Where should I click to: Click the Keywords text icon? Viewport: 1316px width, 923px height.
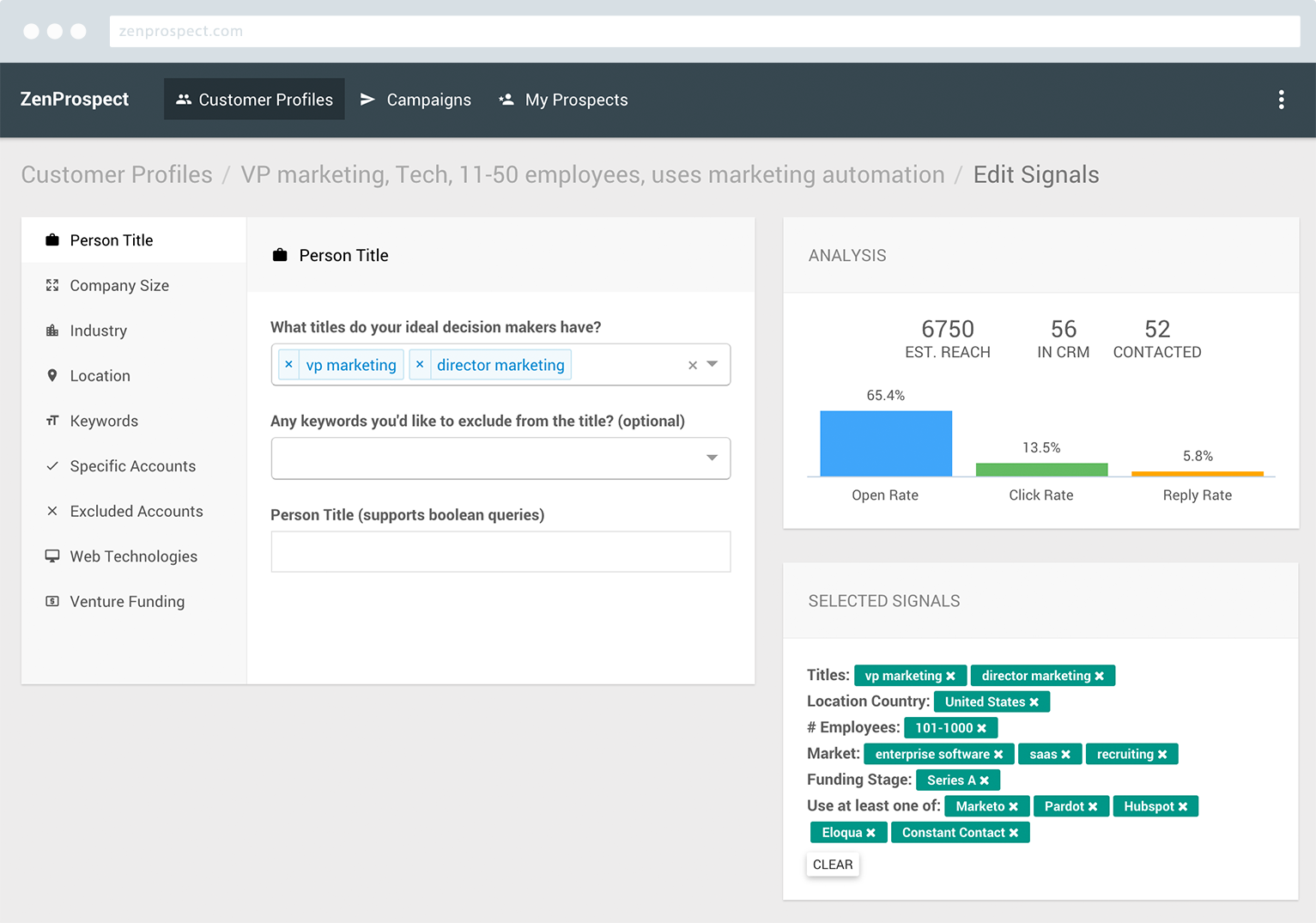click(x=52, y=421)
